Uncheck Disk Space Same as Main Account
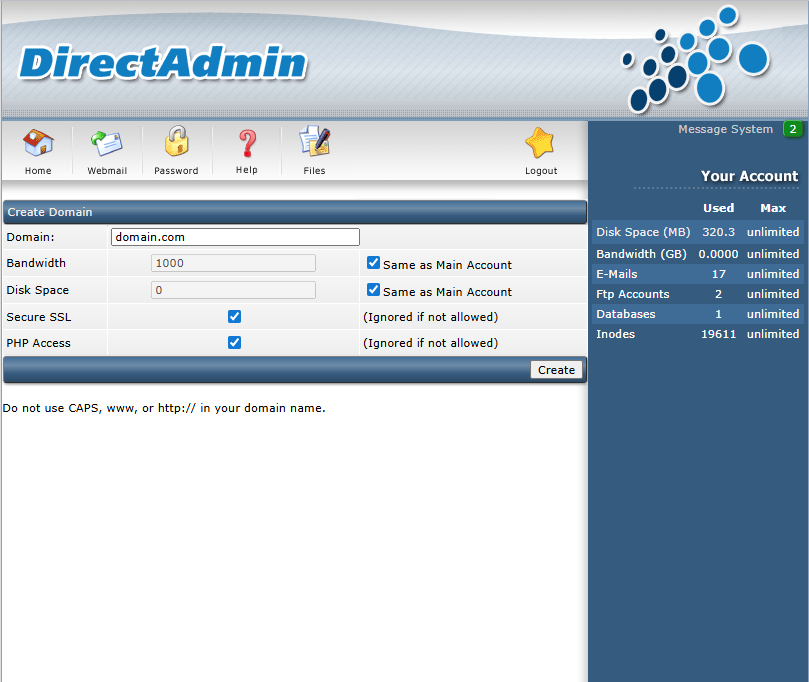 tap(373, 290)
